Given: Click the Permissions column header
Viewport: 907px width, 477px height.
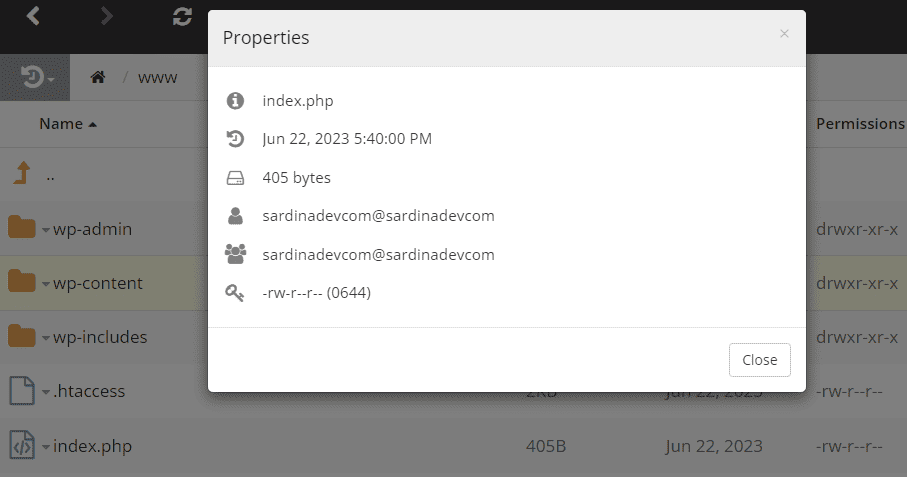Looking at the screenshot, I should coord(860,124).
